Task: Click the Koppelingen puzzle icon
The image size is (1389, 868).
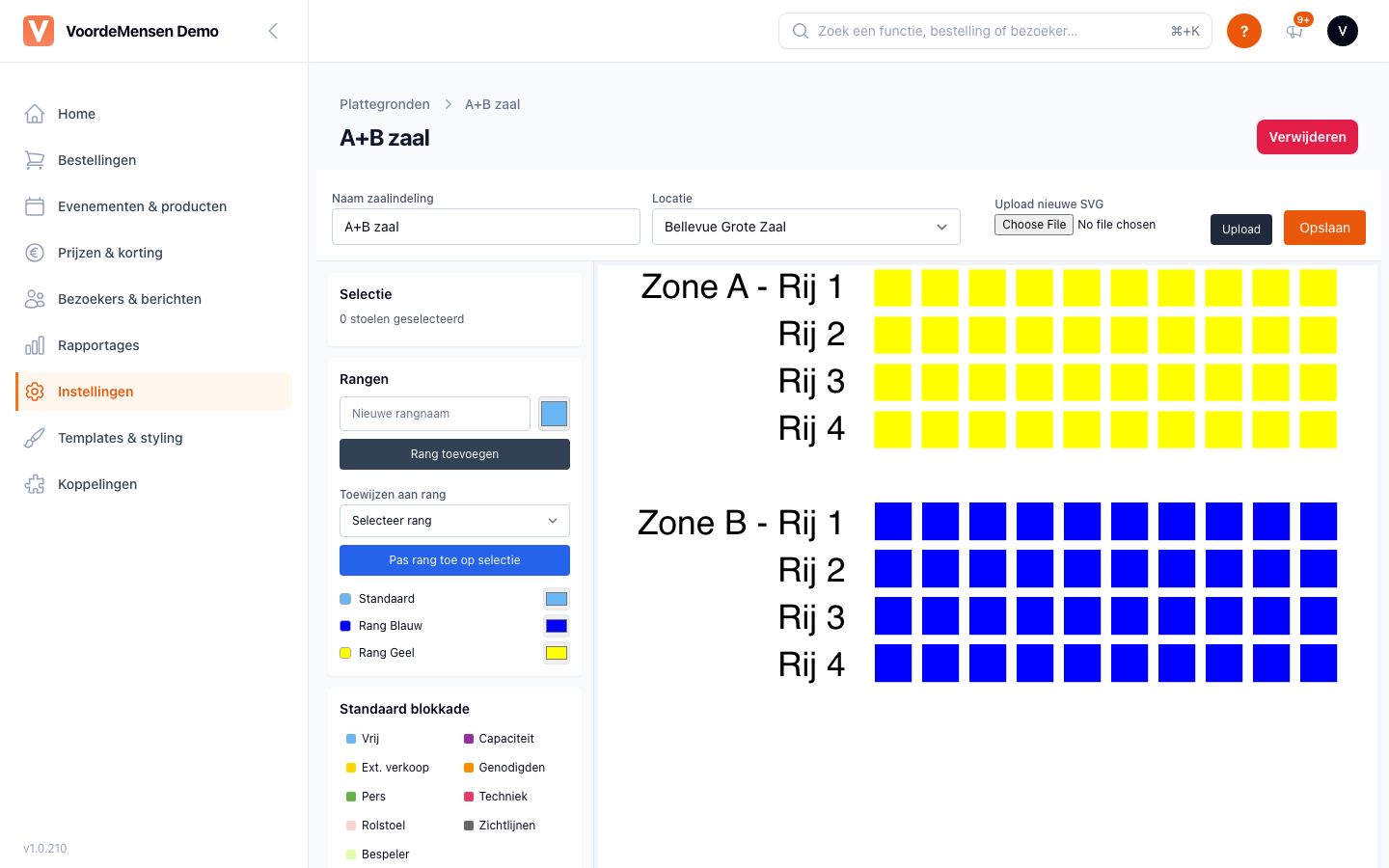Action: click(x=35, y=484)
